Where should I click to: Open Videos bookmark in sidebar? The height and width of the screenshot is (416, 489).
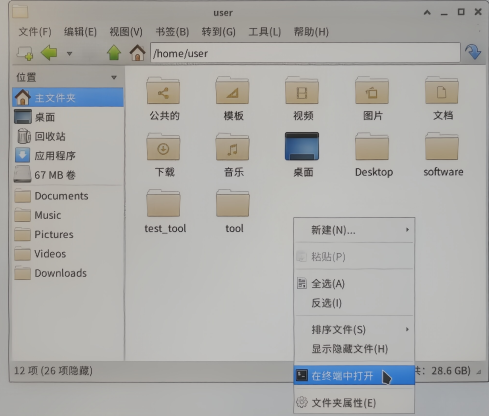(x=68, y=254)
